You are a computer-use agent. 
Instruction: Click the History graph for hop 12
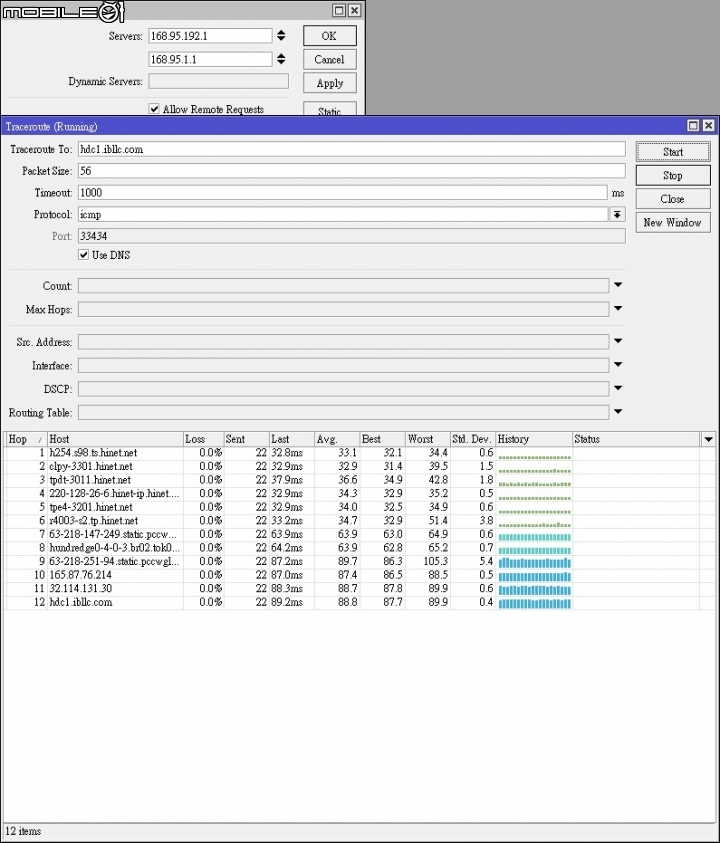534,603
